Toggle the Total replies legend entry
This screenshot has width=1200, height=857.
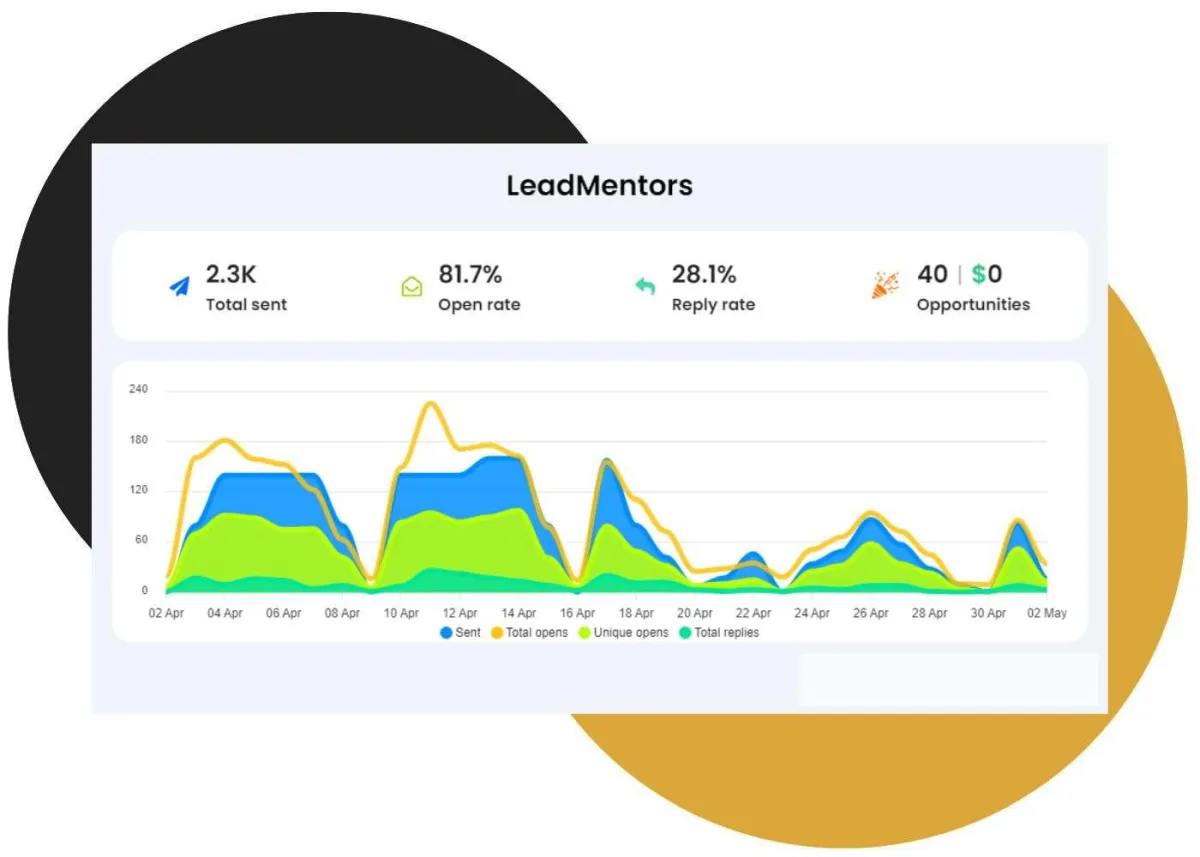pyautogui.click(x=719, y=633)
